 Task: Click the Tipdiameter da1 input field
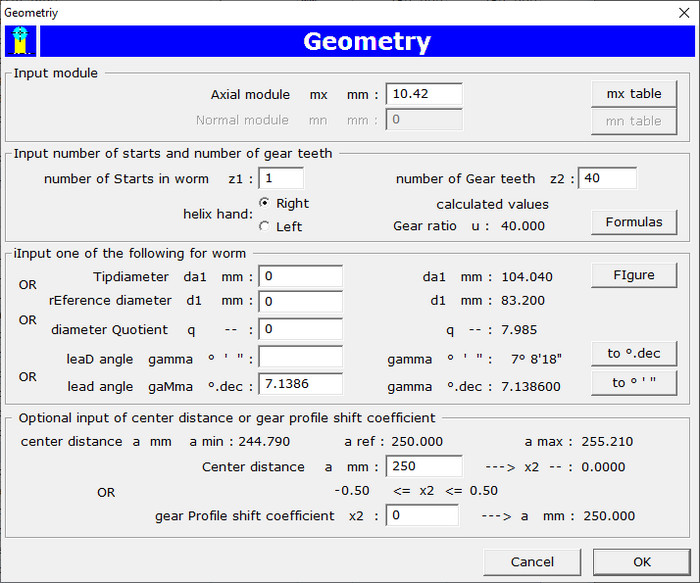(300, 276)
